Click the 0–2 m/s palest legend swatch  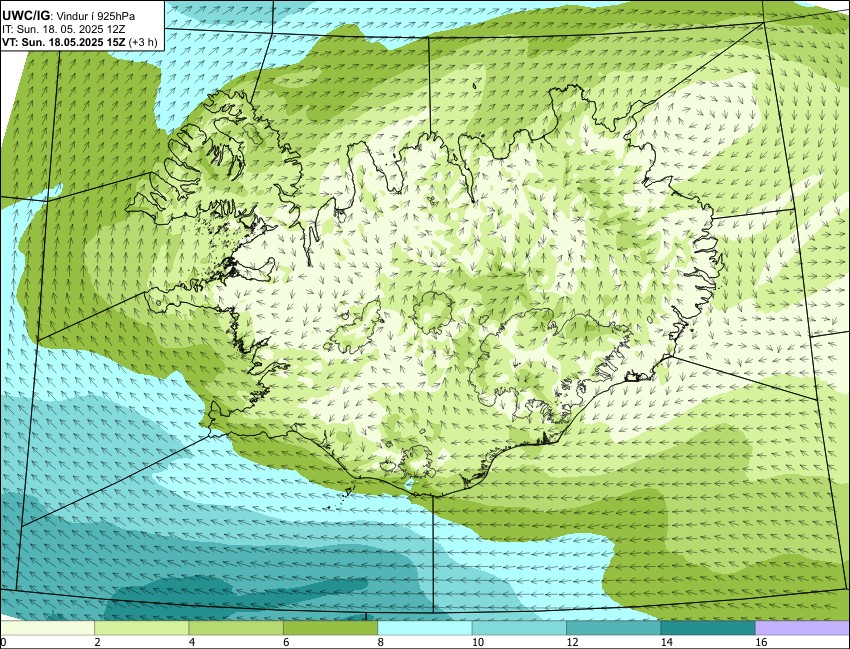(x=47, y=628)
